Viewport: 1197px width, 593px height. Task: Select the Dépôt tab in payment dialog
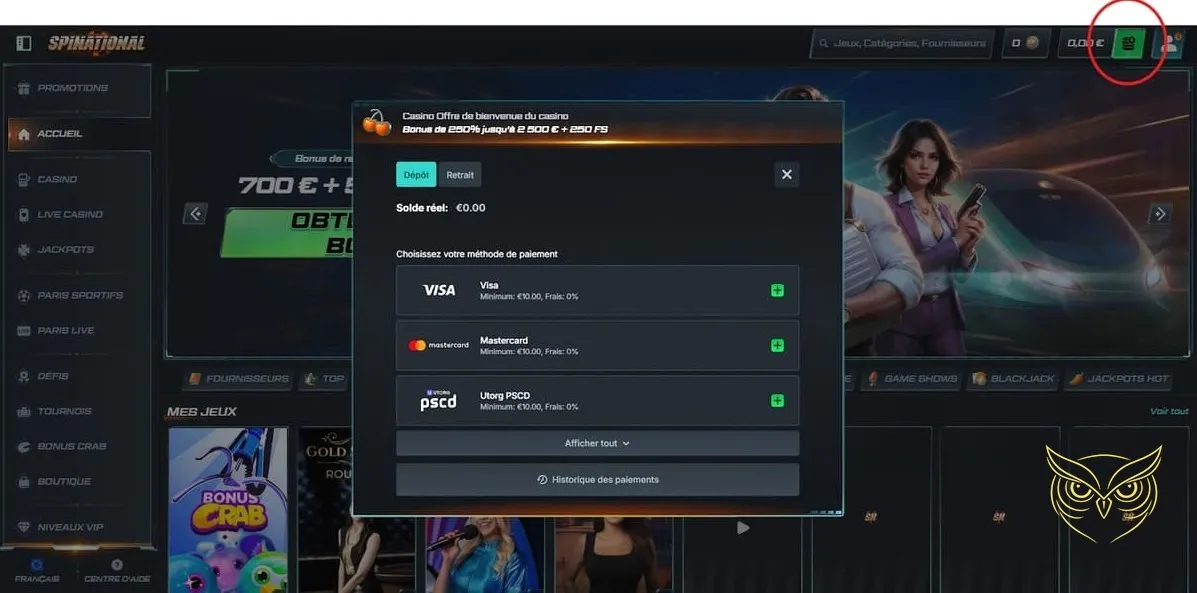pyautogui.click(x=415, y=174)
